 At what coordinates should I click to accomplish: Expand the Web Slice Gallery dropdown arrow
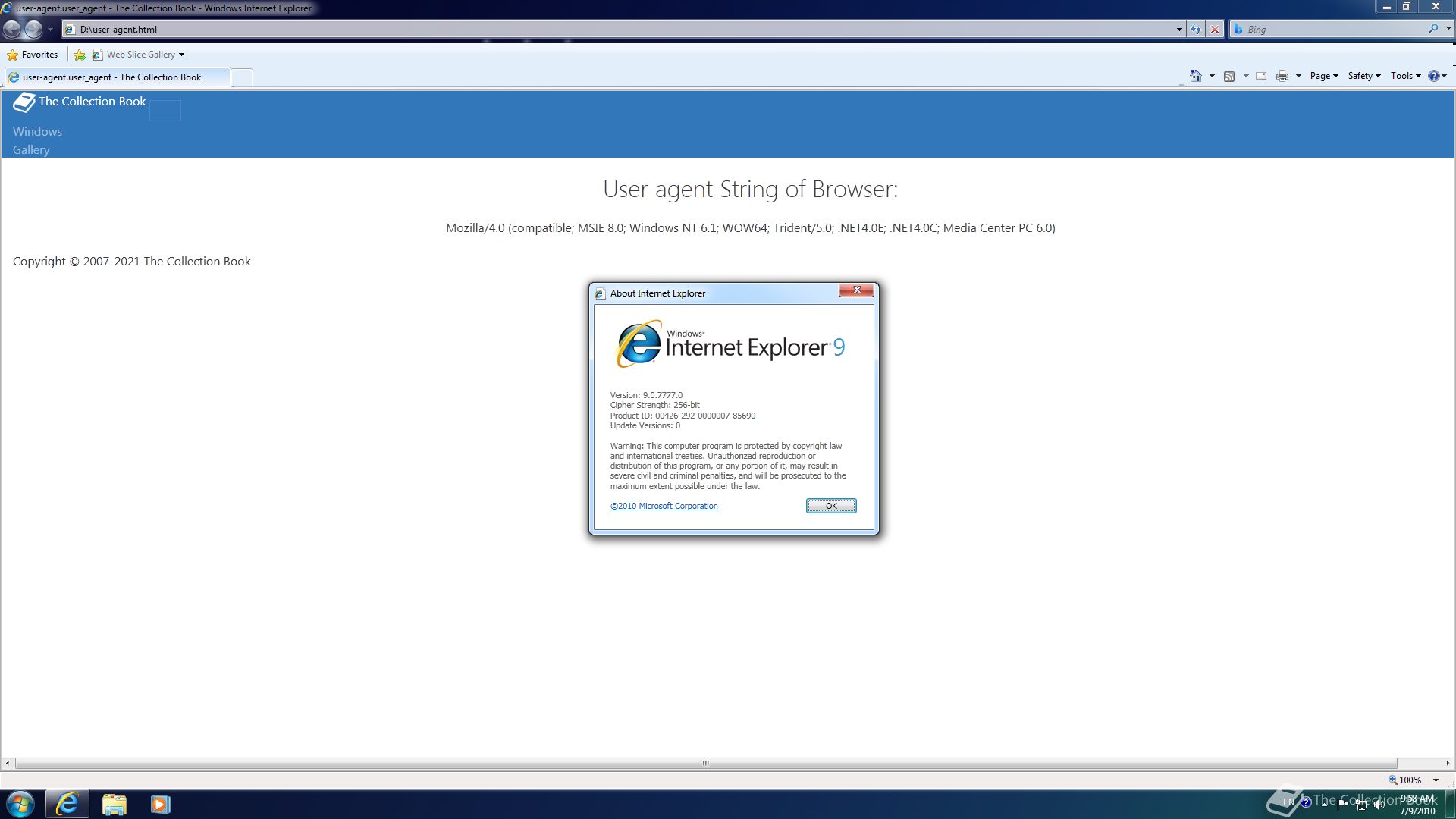(181, 55)
